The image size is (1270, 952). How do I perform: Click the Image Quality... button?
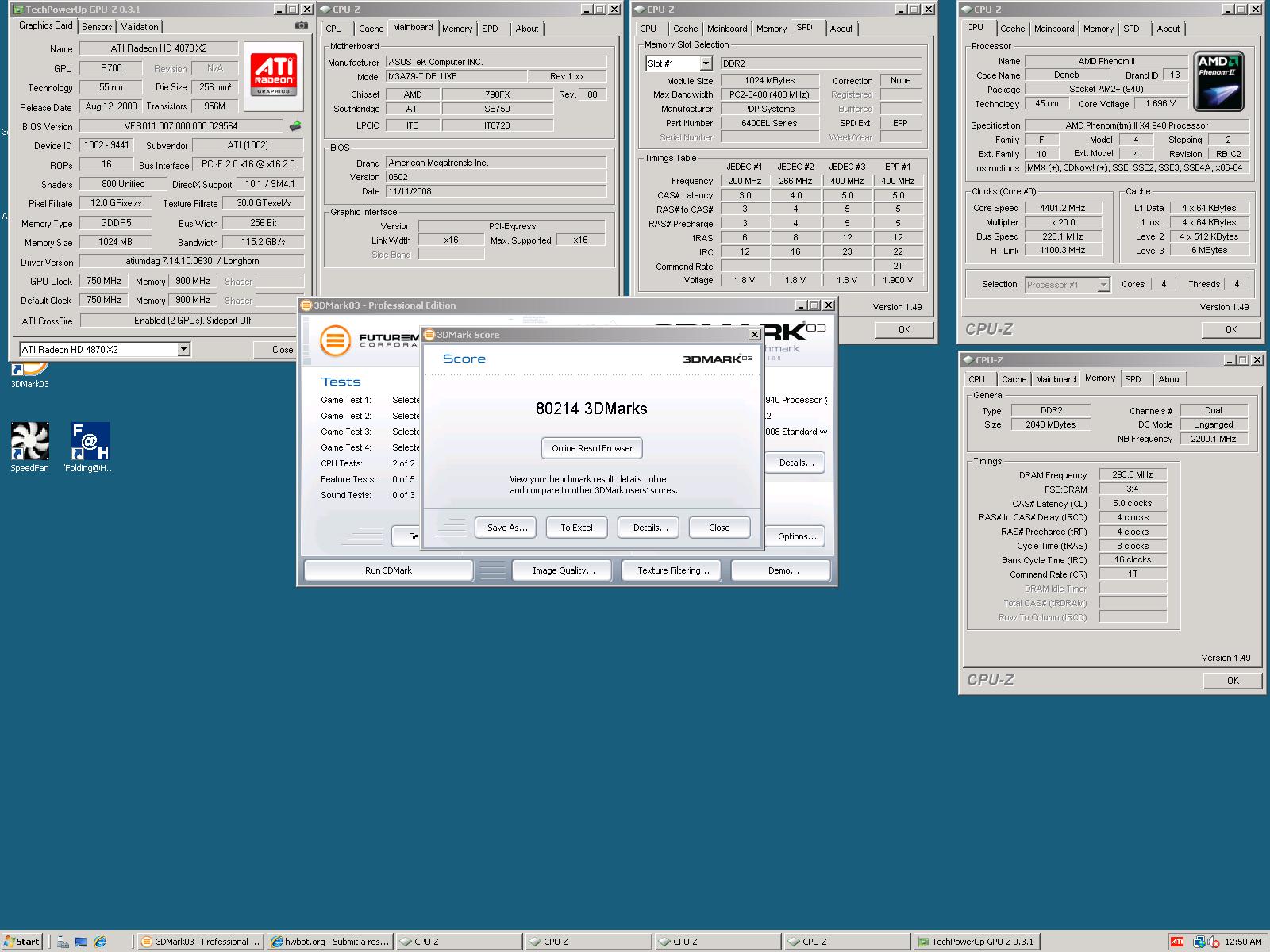(564, 570)
